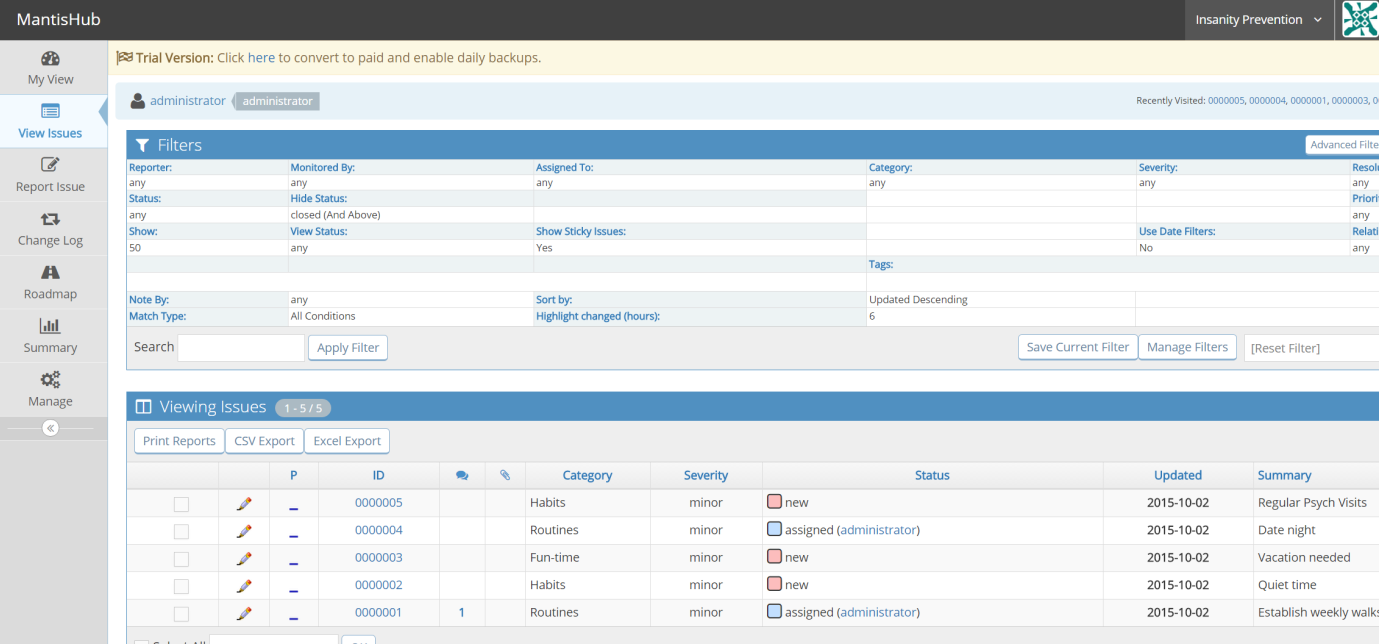The image size is (1379, 644).
Task: Open issue 0000003 link
Action: pyautogui.click(x=379, y=558)
